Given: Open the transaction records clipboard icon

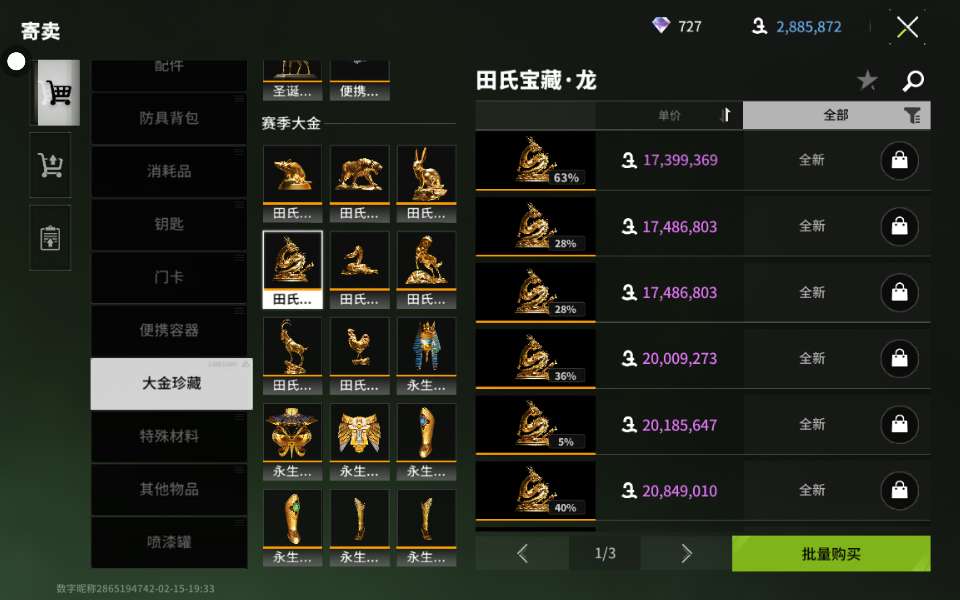Looking at the screenshot, I should [50, 238].
